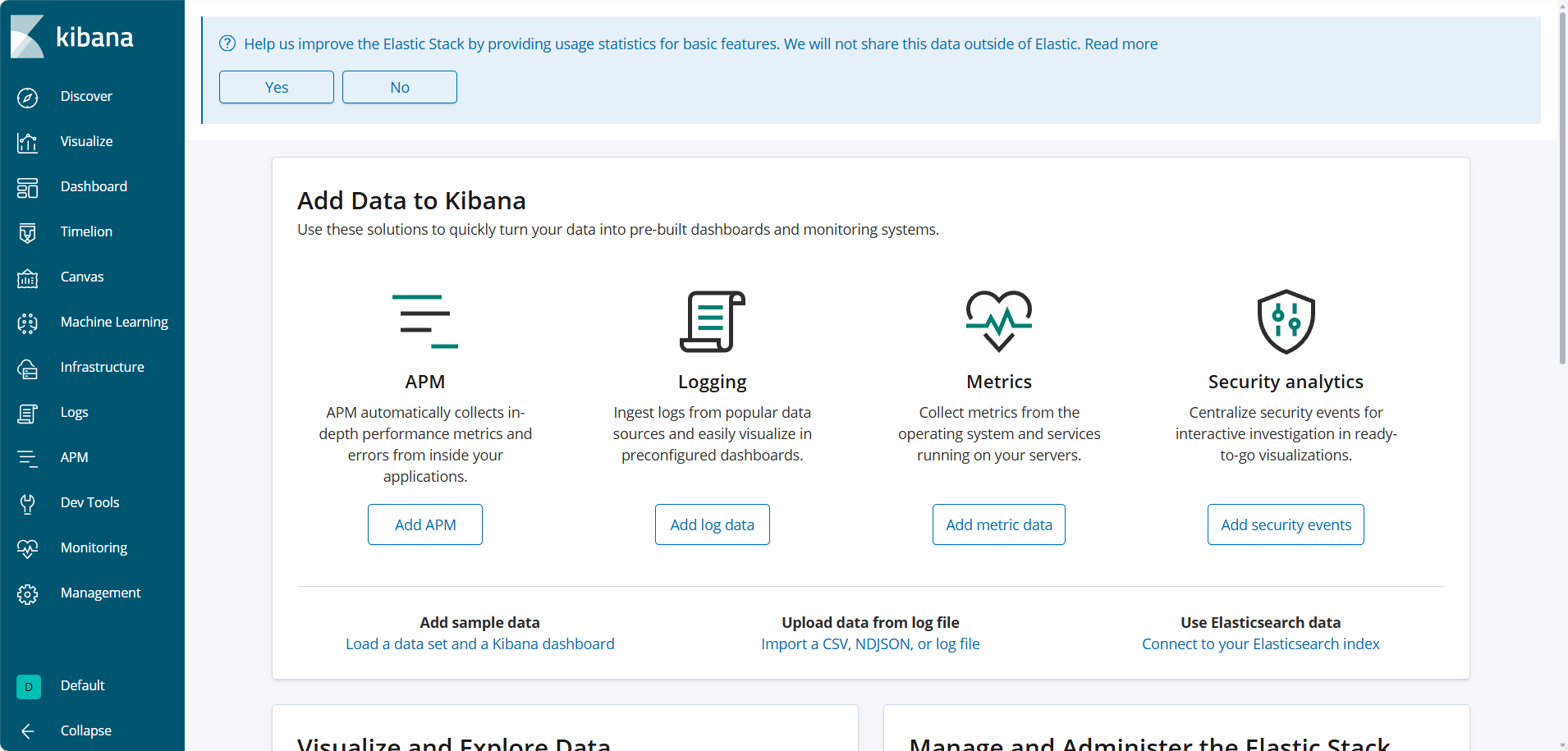
Task: Click the scrollbar up arrow
Action: click(x=1562, y=6)
